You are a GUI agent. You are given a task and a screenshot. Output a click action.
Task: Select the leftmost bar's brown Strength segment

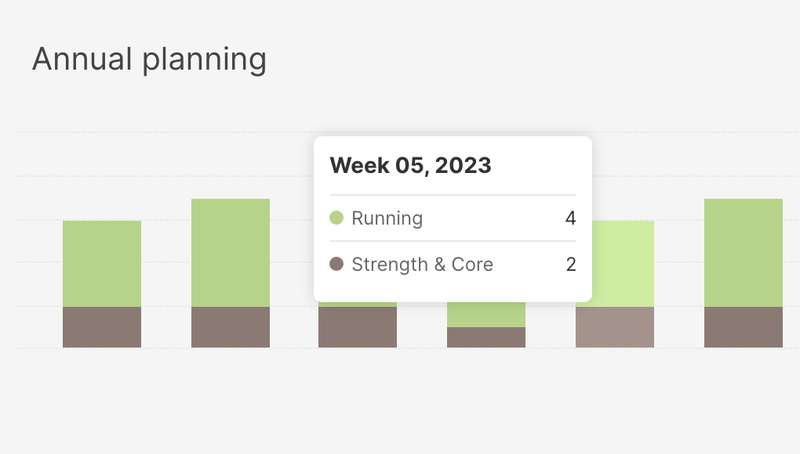tap(102, 327)
